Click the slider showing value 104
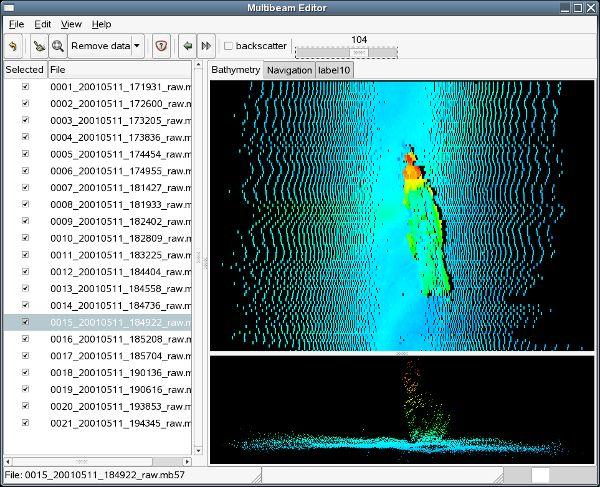This screenshot has width=600, height=487. point(360,52)
